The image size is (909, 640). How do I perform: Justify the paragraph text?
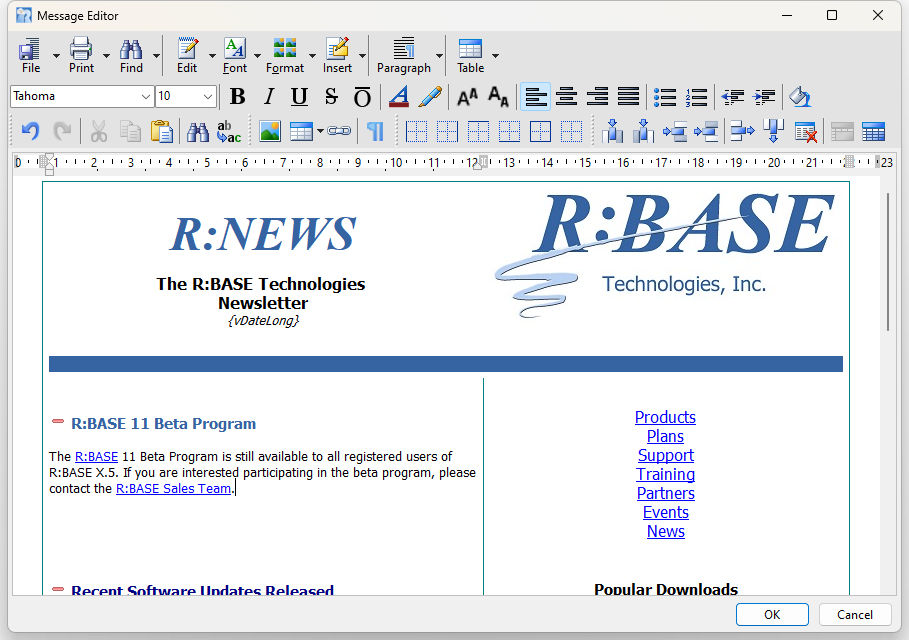point(629,97)
